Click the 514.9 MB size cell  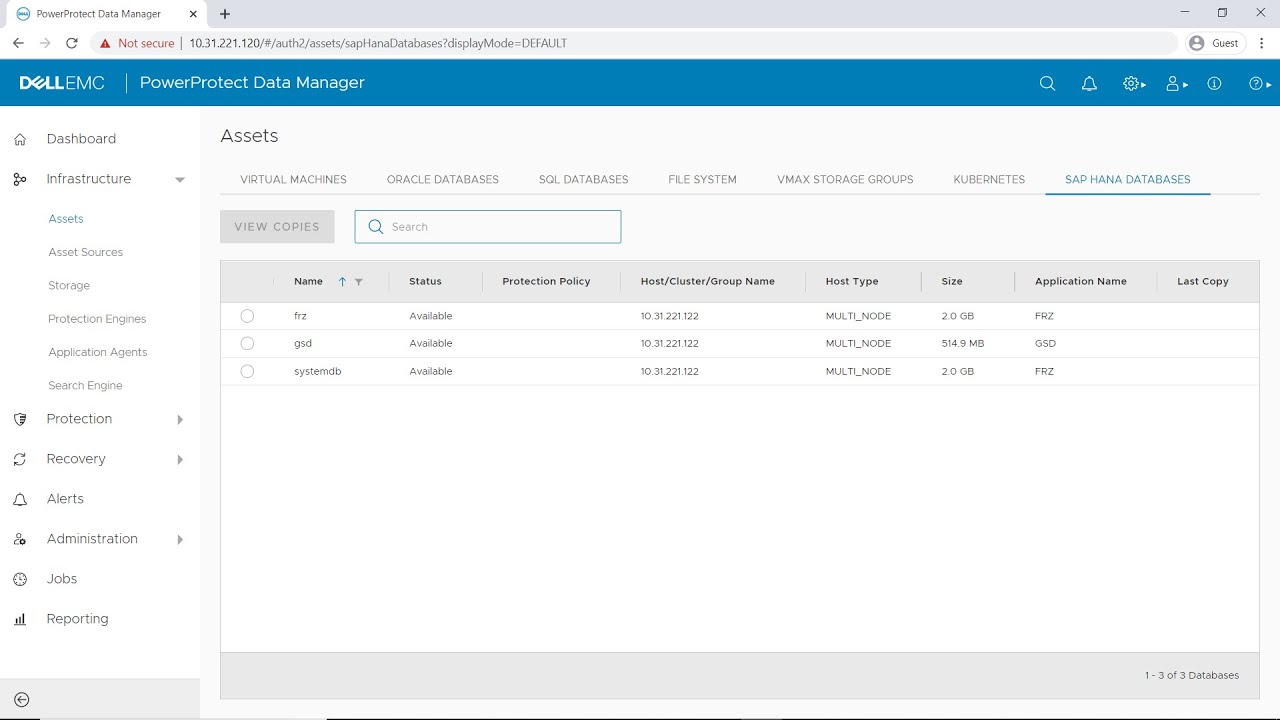click(x=963, y=344)
